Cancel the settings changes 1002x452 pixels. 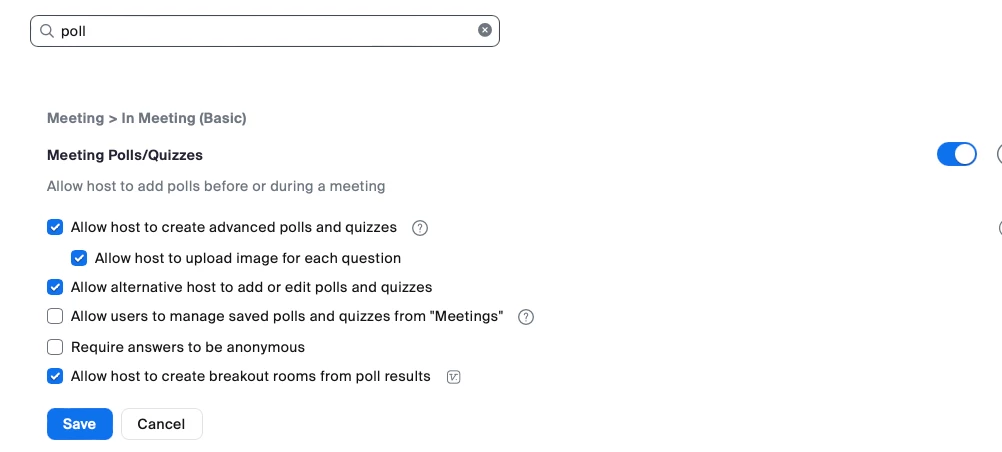pyautogui.click(x=161, y=424)
